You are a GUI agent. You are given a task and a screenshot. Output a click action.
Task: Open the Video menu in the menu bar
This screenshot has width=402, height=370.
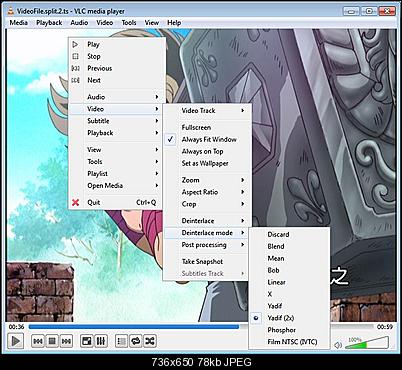[x=105, y=23]
